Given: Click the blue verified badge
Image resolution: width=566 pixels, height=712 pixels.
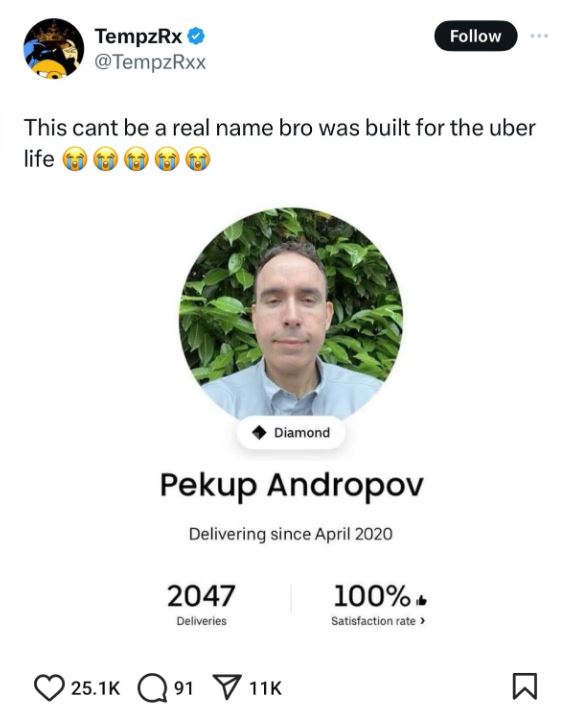Looking at the screenshot, I should click(x=196, y=36).
